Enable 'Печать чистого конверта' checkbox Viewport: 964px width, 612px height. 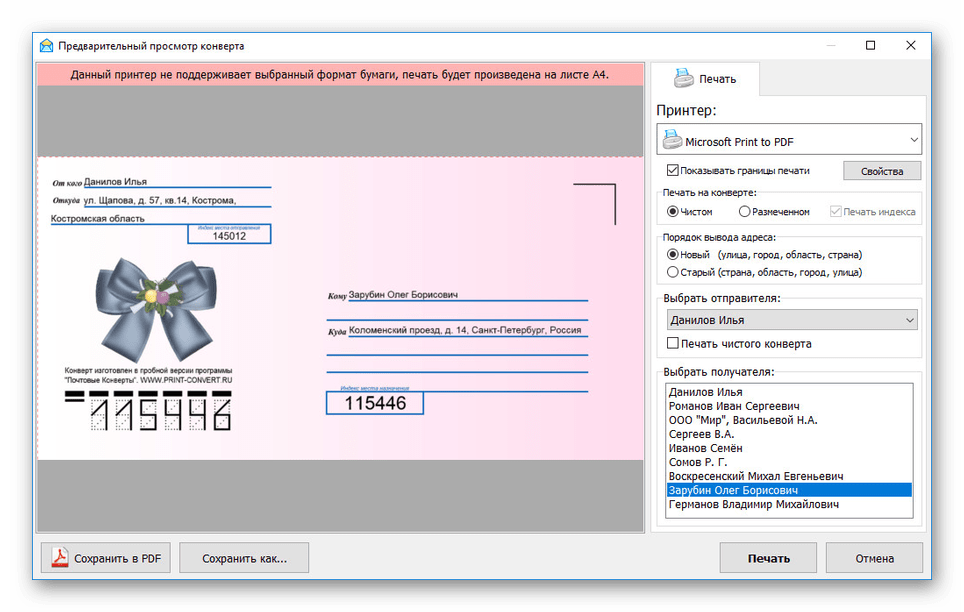(673, 344)
